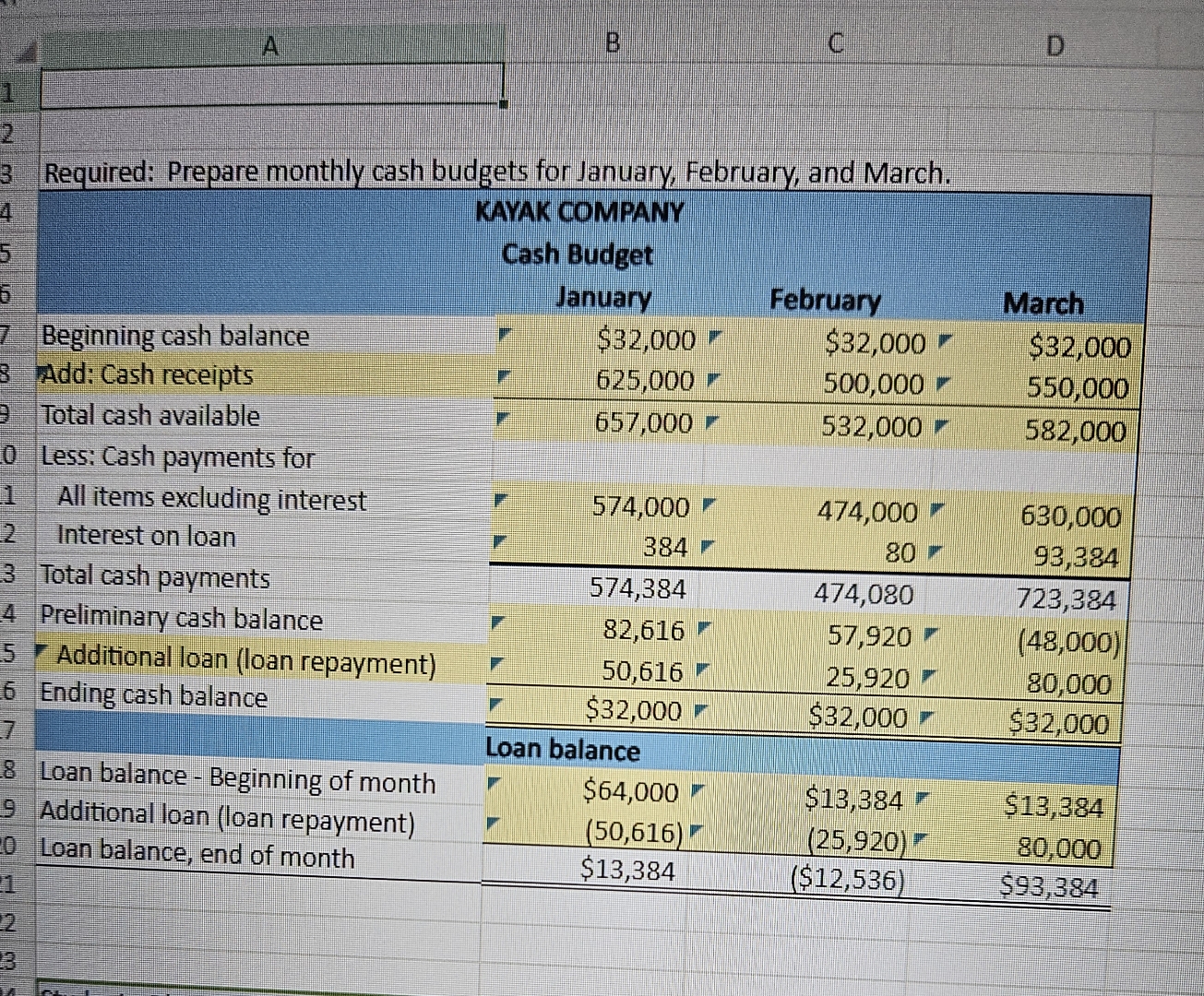1204x996 pixels.
Task: Click the active empty cell A1
Action: [270, 86]
